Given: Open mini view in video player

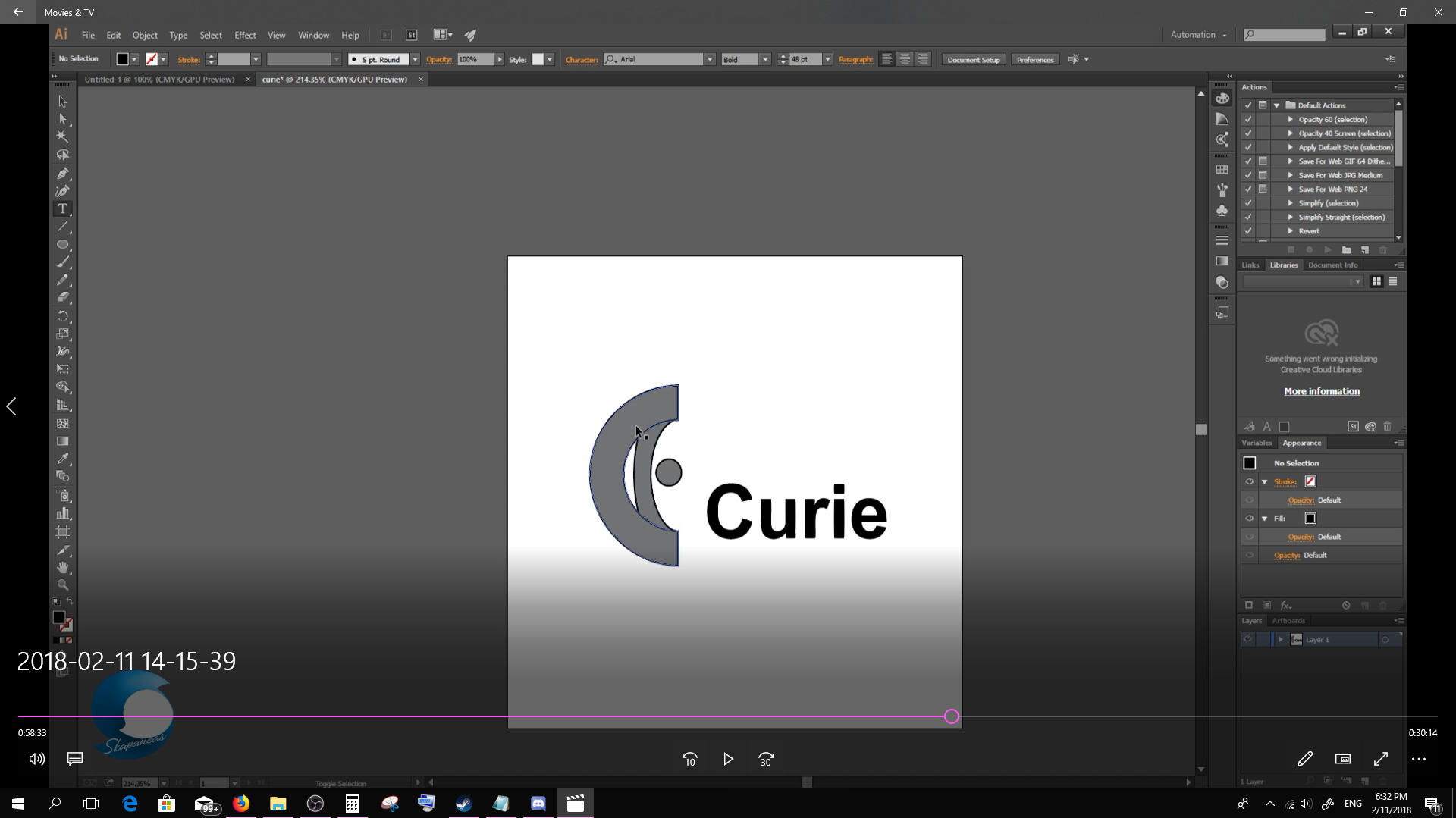Looking at the screenshot, I should (x=1343, y=759).
